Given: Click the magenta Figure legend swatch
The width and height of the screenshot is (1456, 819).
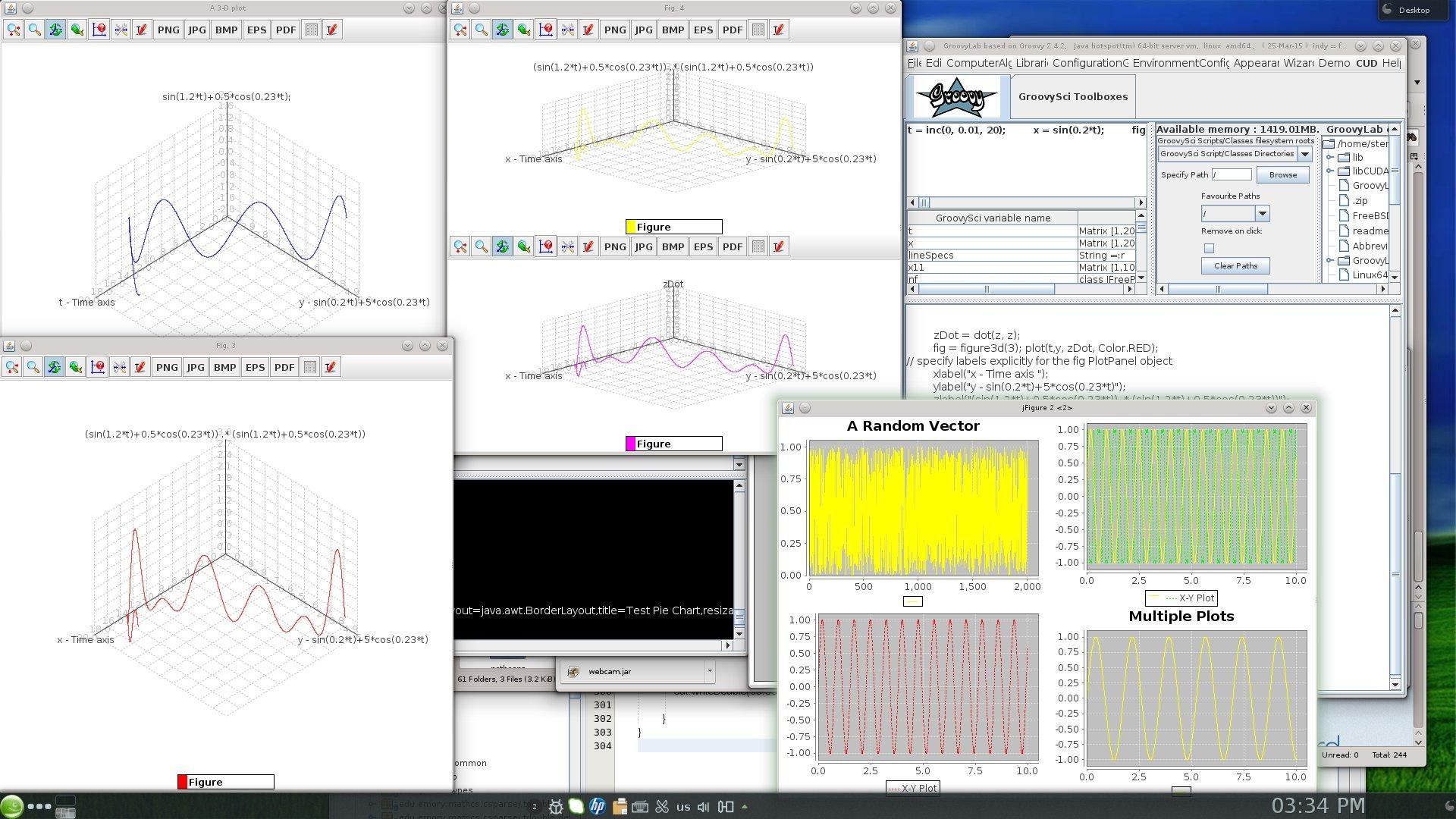Looking at the screenshot, I should pyautogui.click(x=630, y=444).
